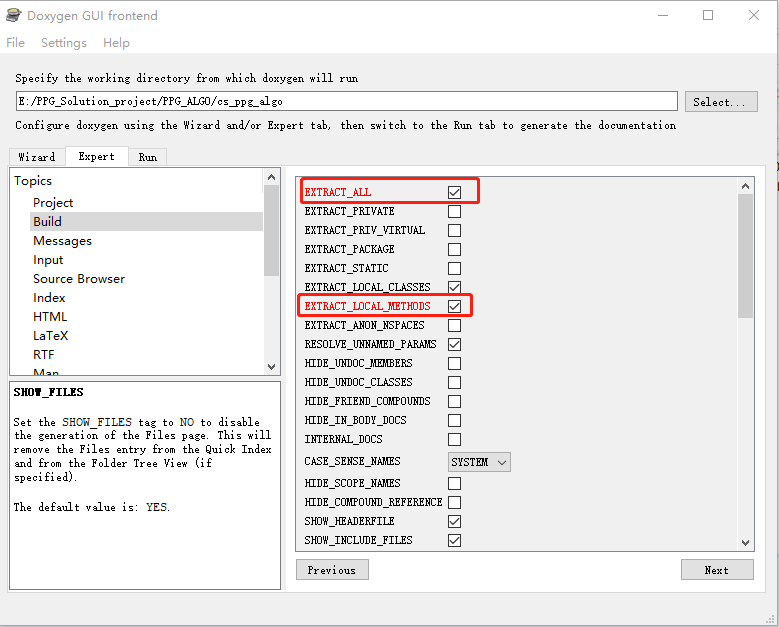Select the HTML topic
This screenshot has height=627, width=779.
50,317
